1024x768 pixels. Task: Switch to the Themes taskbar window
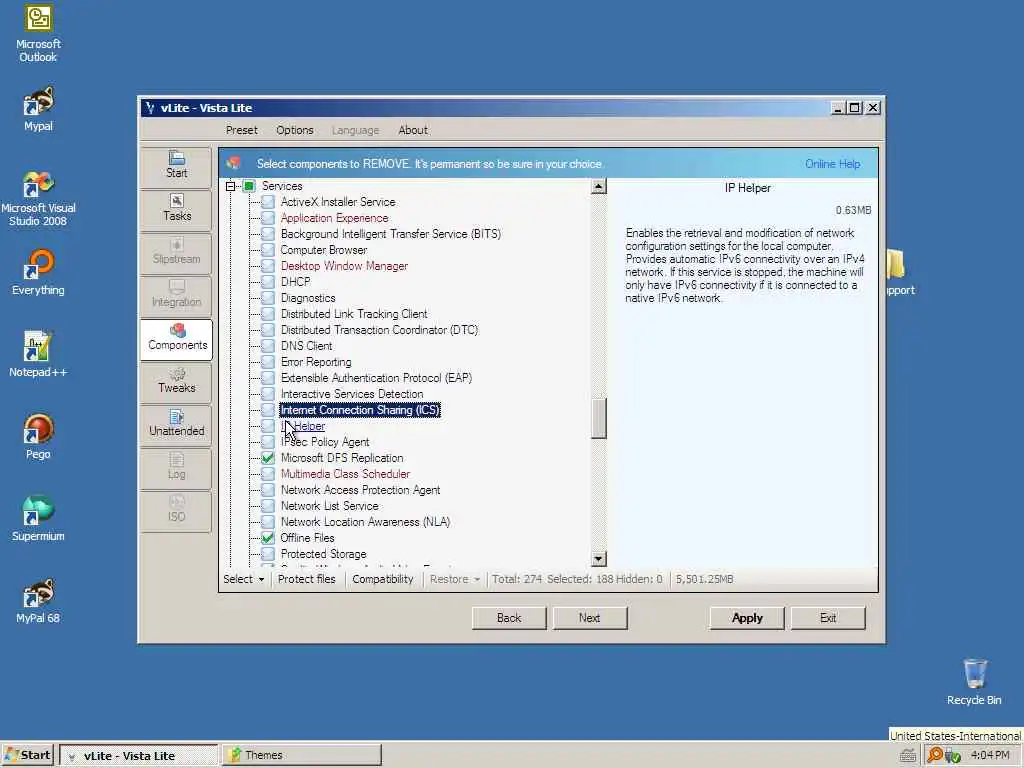point(302,756)
